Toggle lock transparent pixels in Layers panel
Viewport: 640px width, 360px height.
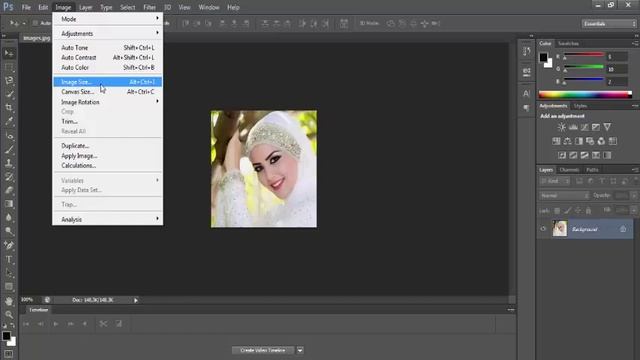tap(557, 211)
